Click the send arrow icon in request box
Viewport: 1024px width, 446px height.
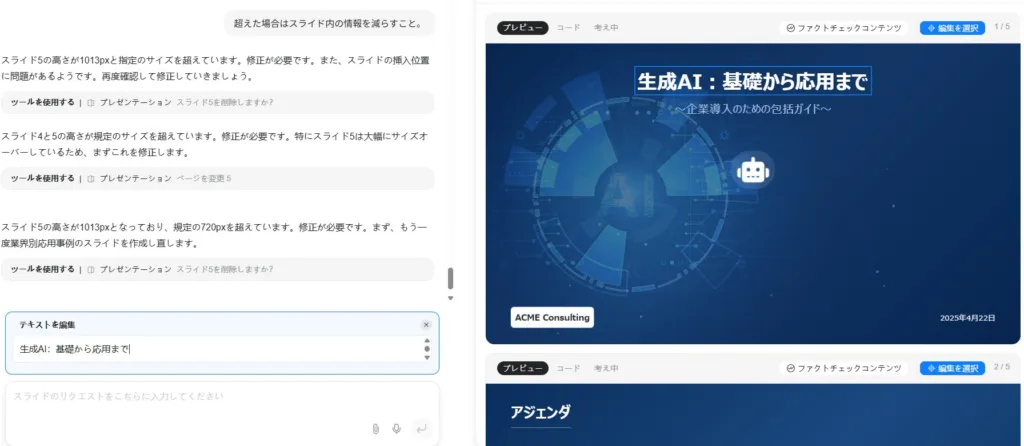pyautogui.click(x=421, y=428)
